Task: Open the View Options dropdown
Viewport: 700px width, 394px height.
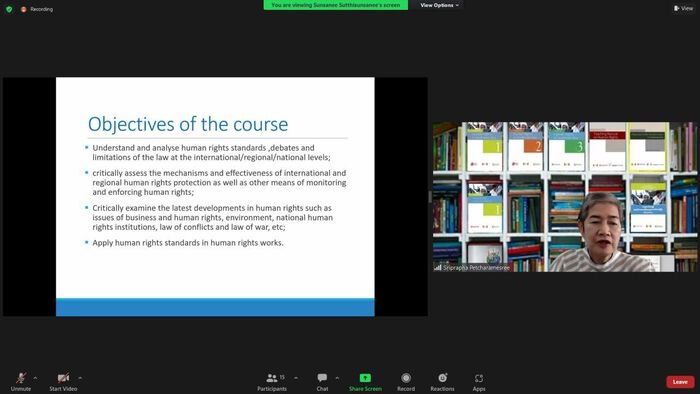Action: pos(439,5)
